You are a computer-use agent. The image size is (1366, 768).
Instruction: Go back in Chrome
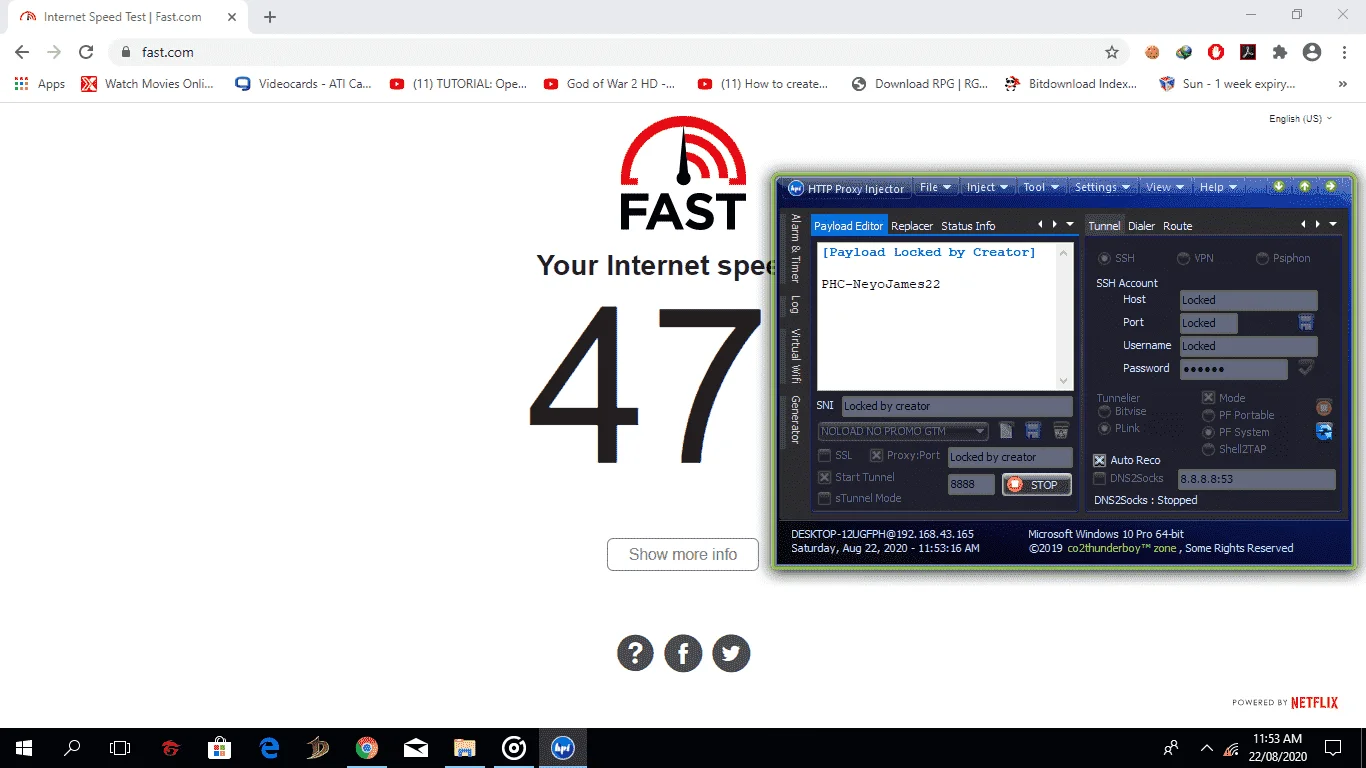coord(22,52)
